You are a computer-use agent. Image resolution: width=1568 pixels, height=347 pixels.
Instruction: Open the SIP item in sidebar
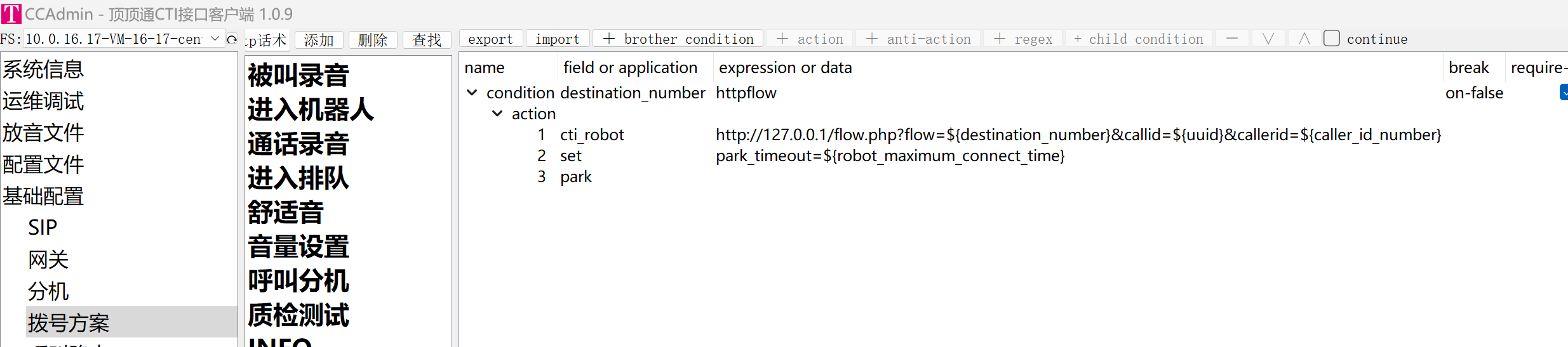point(43,227)
